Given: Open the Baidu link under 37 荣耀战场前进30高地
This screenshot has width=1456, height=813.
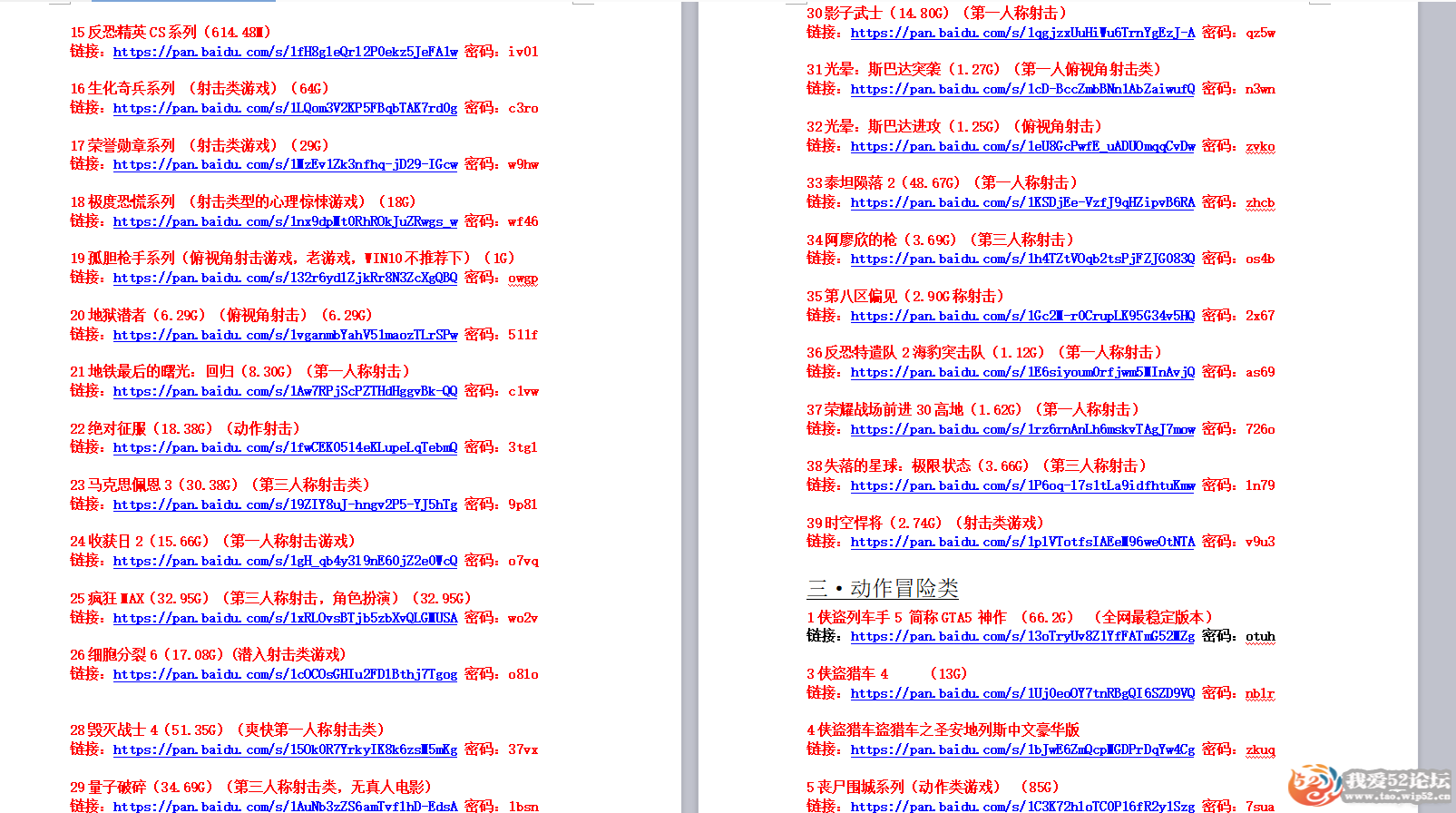Looking at the screenshot, I should click(x=1022, y=429).
